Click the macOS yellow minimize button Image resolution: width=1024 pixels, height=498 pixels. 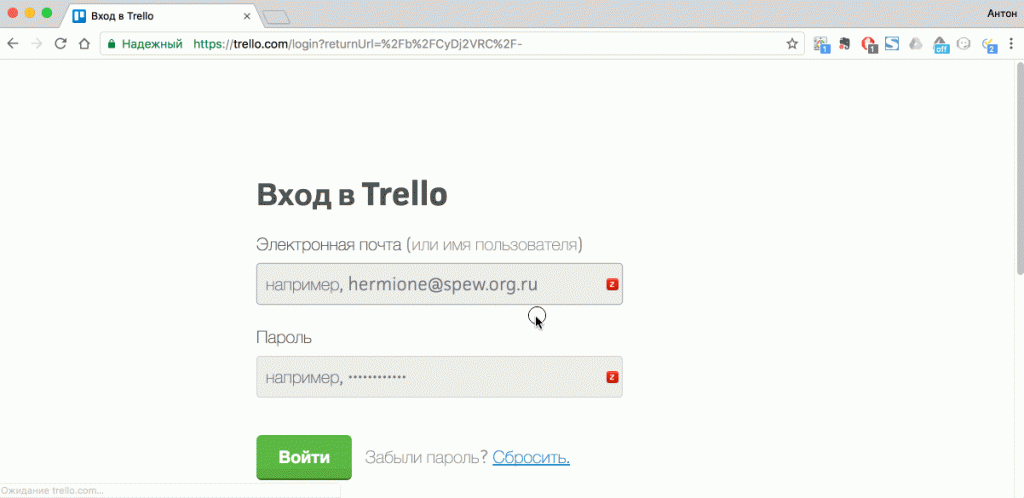click(x=30, y=13)
